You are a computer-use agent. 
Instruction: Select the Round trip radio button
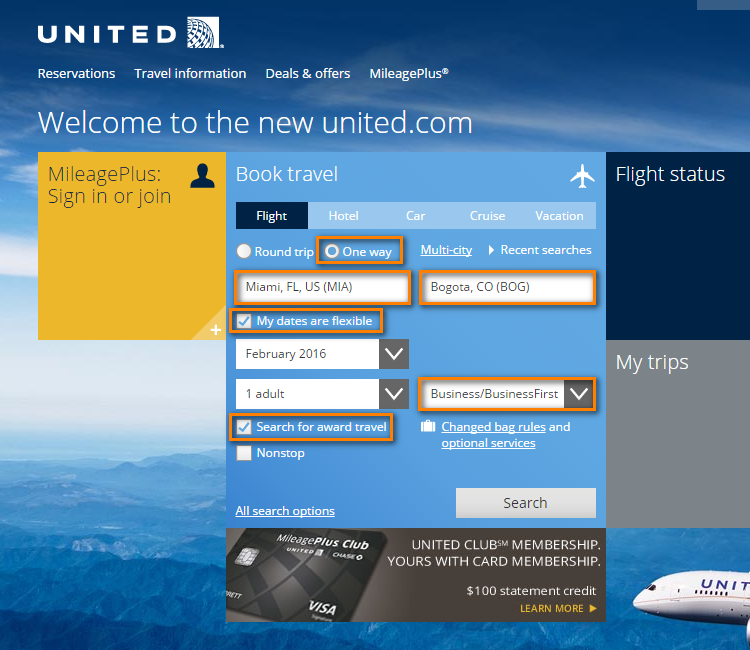244,251
